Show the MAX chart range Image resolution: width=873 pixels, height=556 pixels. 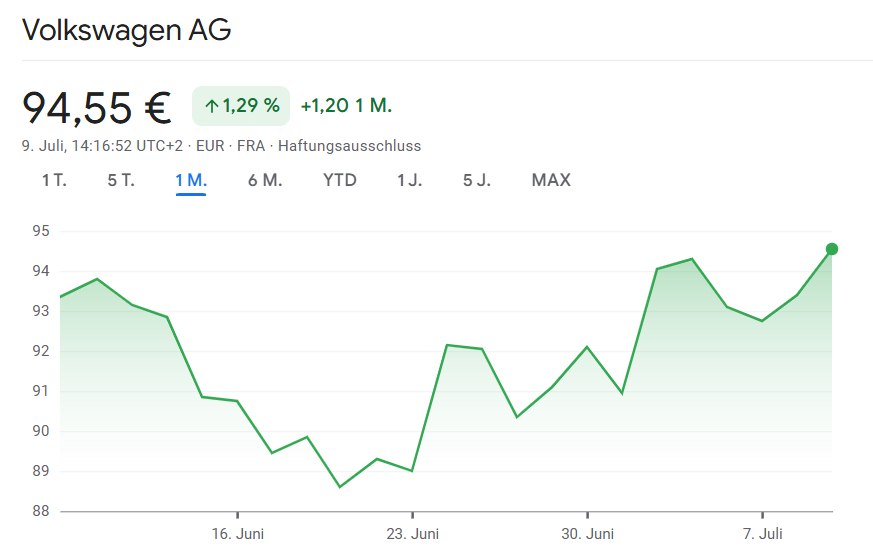point(551,180)
